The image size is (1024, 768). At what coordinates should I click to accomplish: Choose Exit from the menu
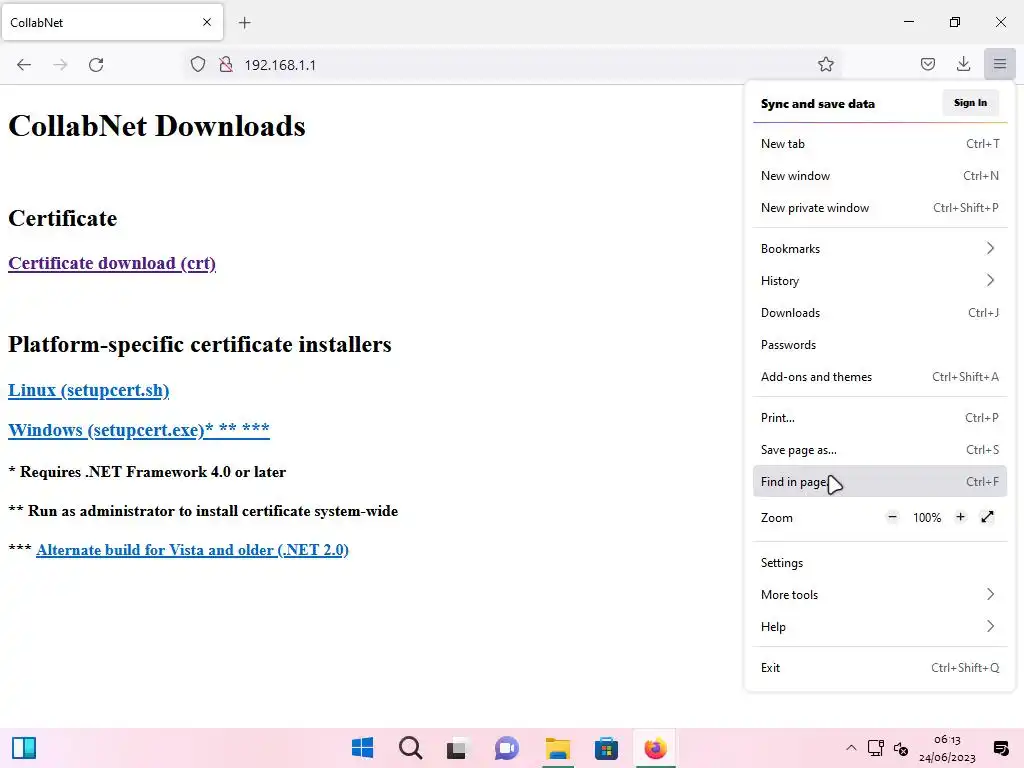(x=880, y=668)
